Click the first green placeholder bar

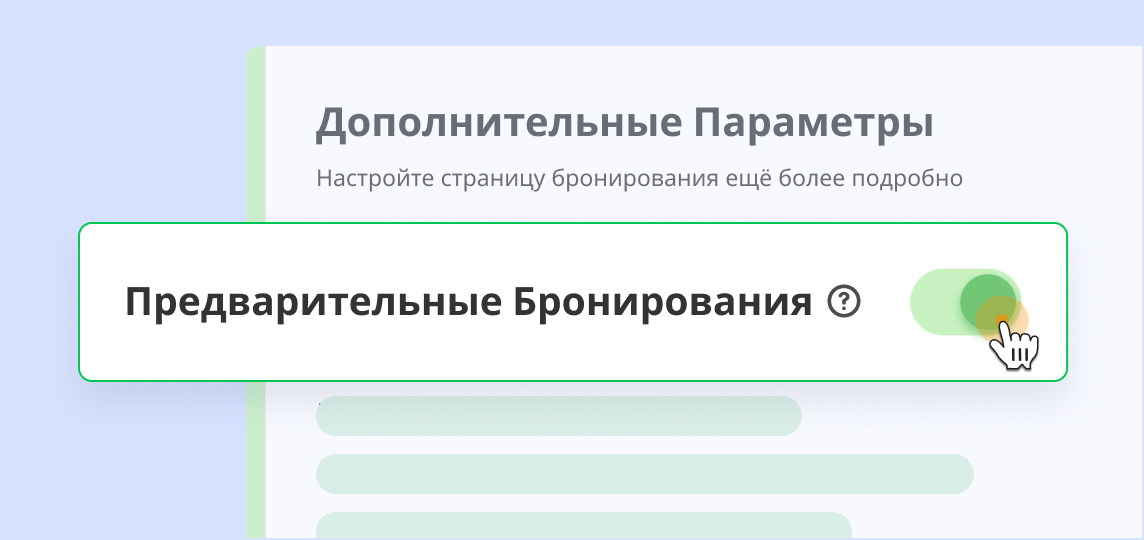click(558, 416)
